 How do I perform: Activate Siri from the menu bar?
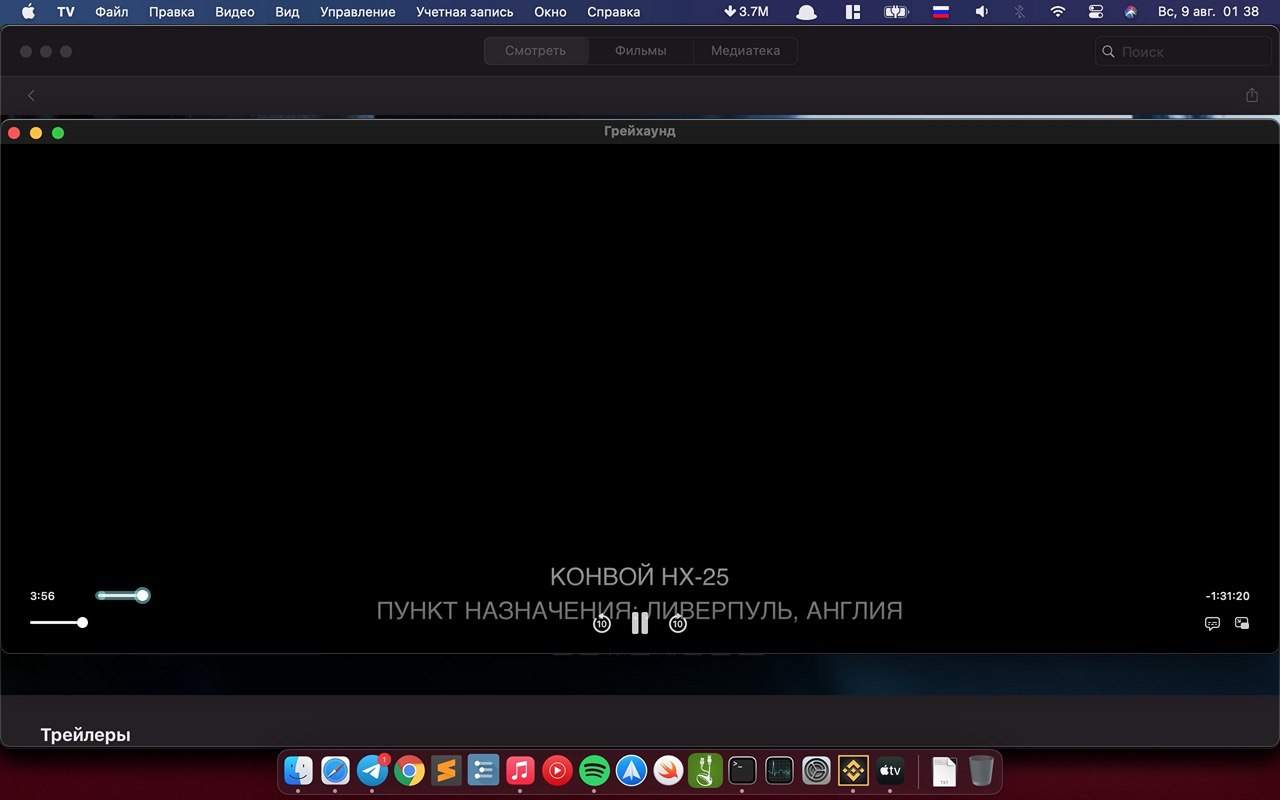1131,12
